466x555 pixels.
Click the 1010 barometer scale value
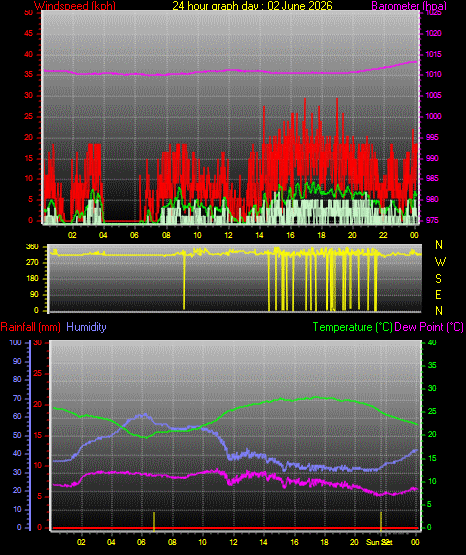433,75
